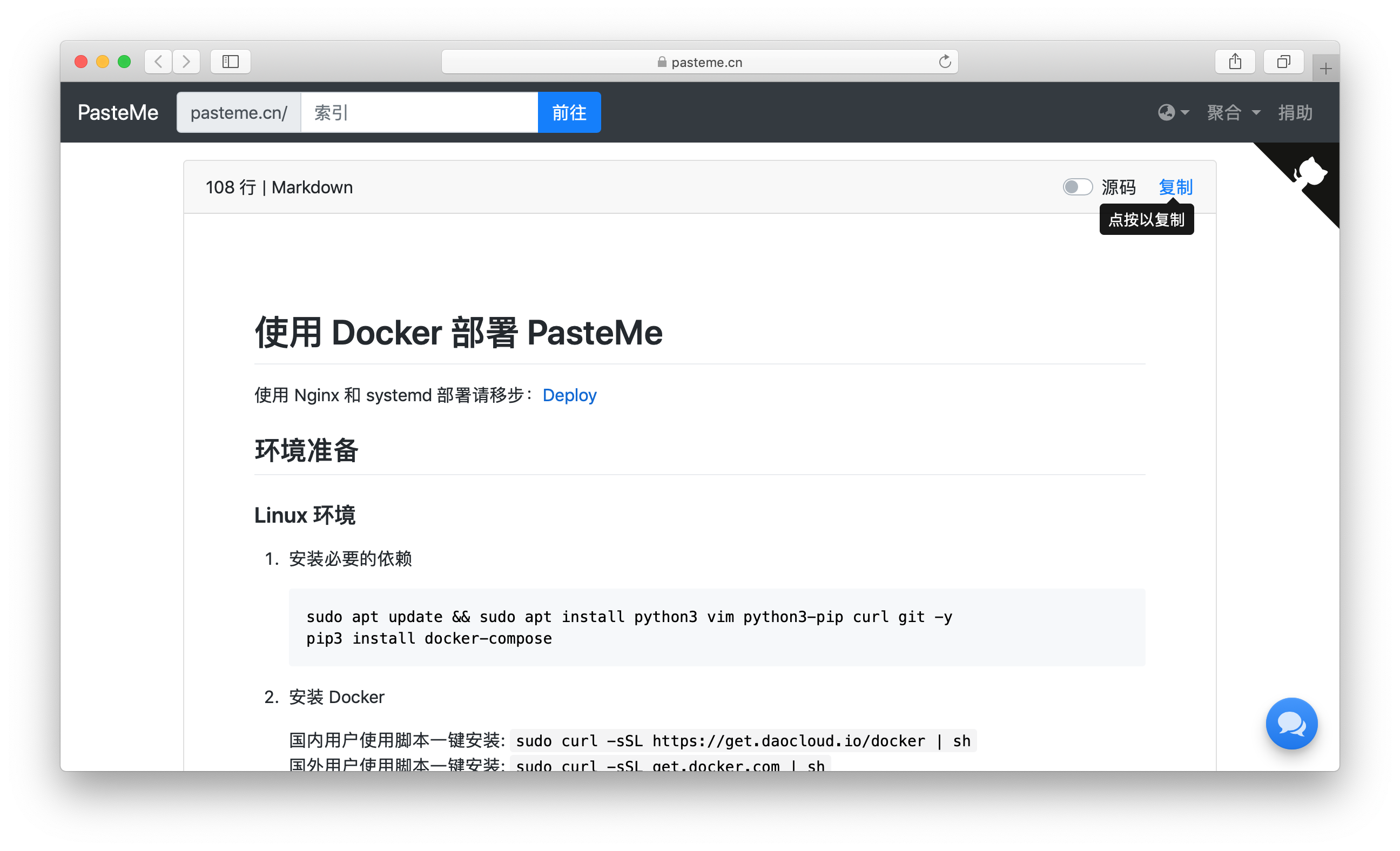This screenshot has width=1400, height=851.
Task: Click the PasteMe brand logo
Action: coord(118,112)
